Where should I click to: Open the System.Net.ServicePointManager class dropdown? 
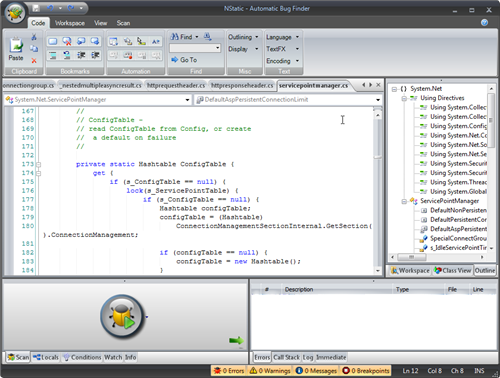coord(98,100)
